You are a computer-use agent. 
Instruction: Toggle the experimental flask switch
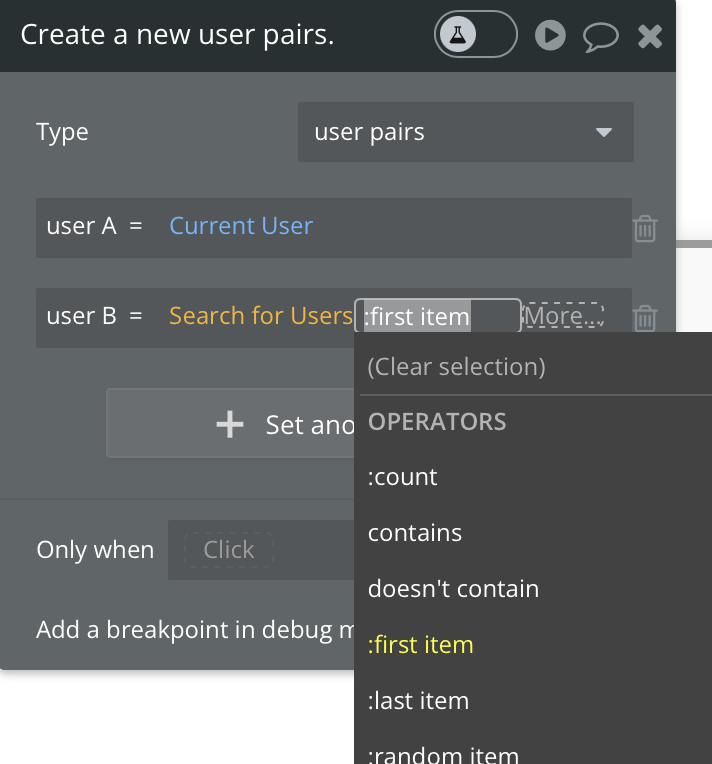[x=475, y=36]
